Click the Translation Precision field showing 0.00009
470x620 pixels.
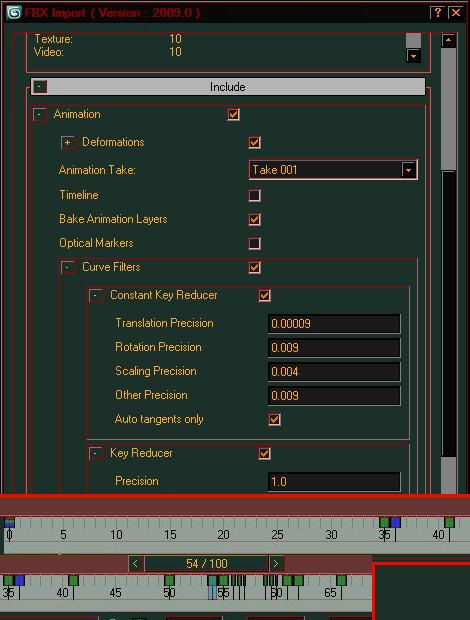point(334,324)
